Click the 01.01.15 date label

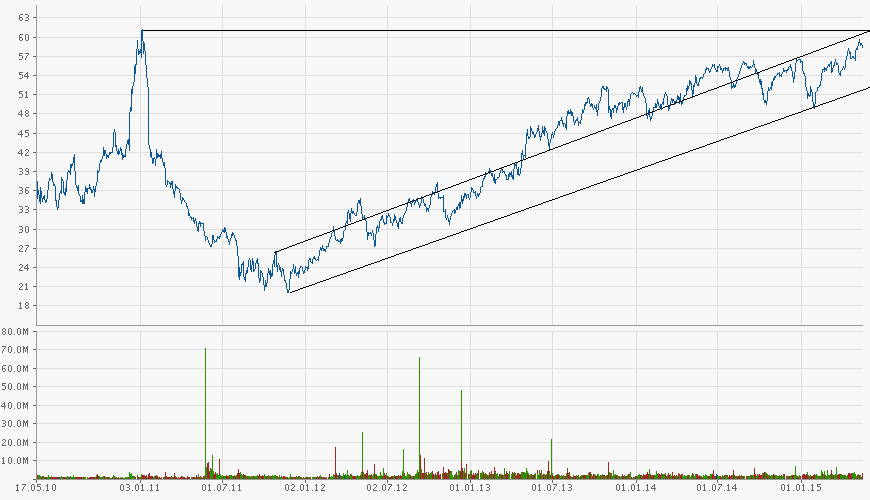pos(801,488)
